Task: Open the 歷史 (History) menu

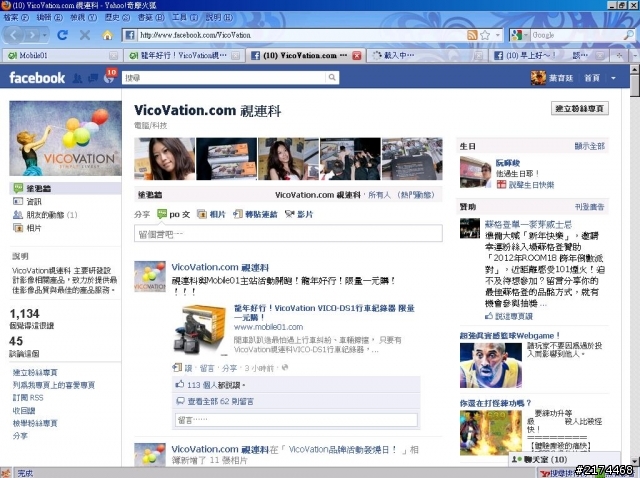Action: 117,18
